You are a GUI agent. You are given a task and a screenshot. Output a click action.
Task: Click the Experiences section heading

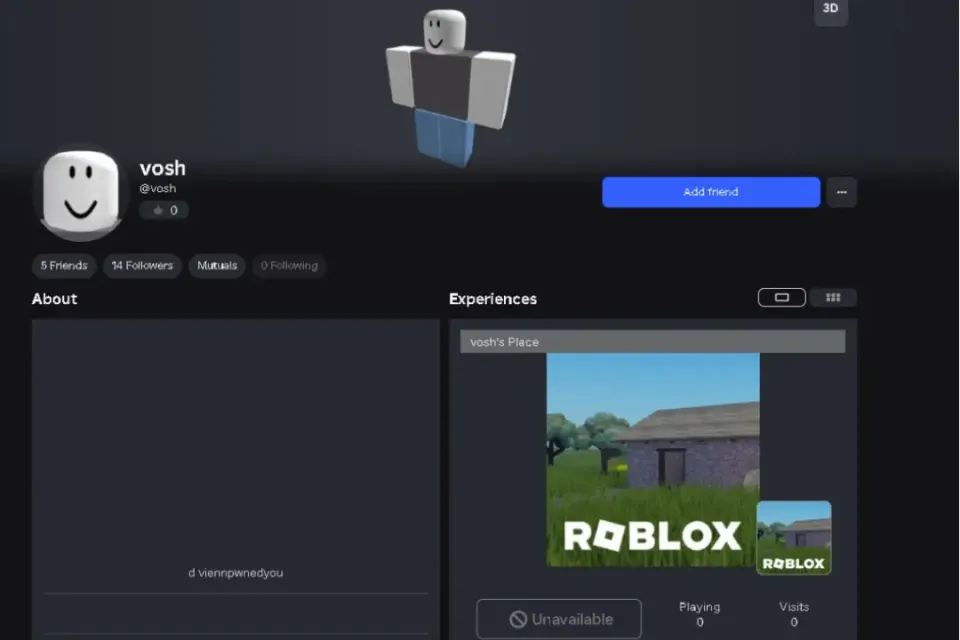pyautogui.click(x=493, y=299)
